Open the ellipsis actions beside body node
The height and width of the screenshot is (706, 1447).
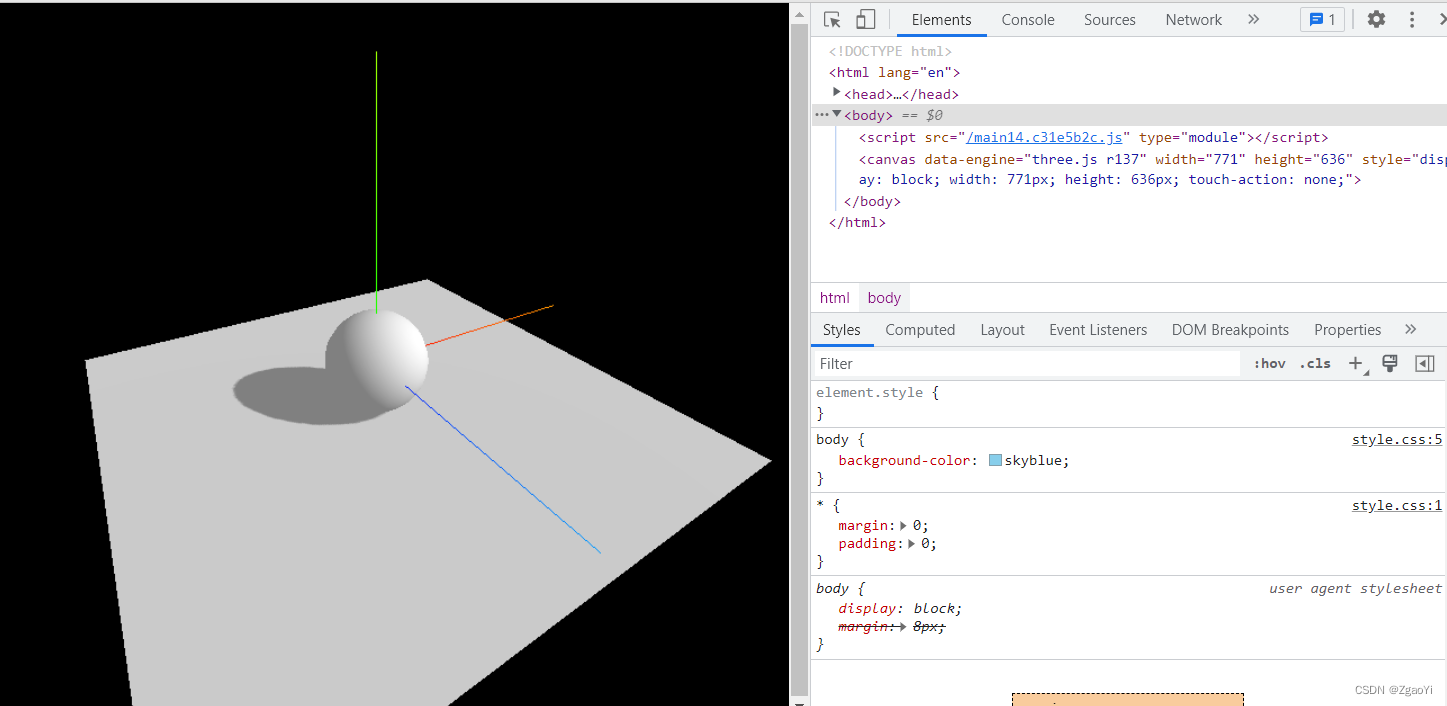click(821, 115)
